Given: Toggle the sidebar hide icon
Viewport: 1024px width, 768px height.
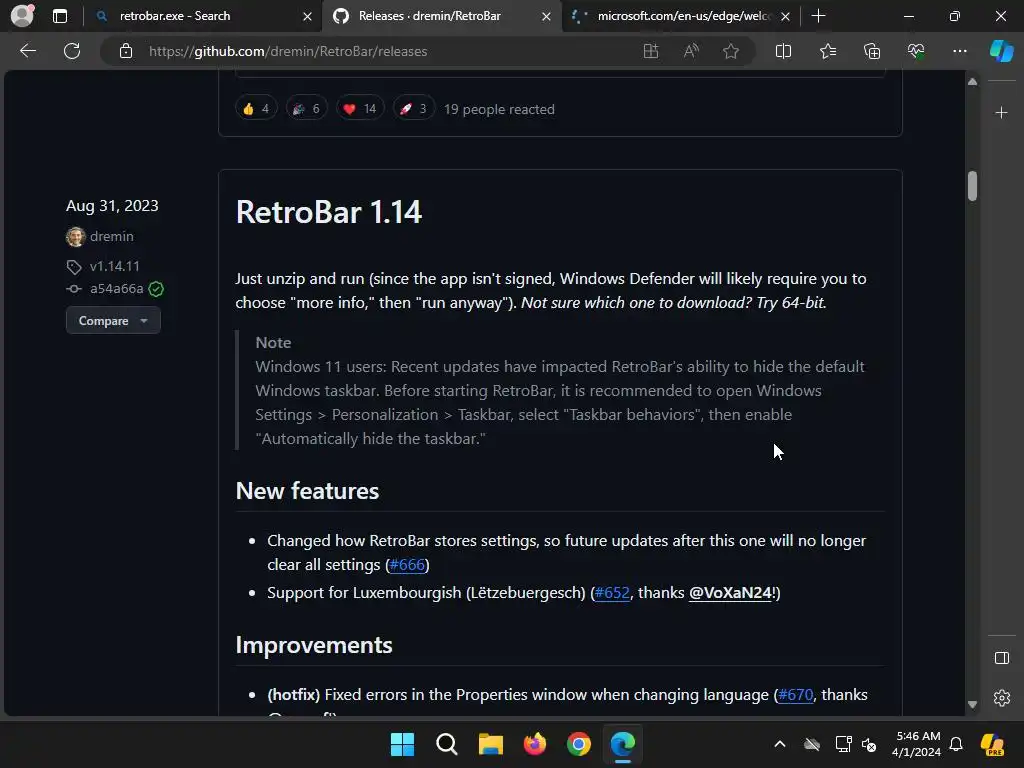Looking at the screenshot, I should point(1001,658).
